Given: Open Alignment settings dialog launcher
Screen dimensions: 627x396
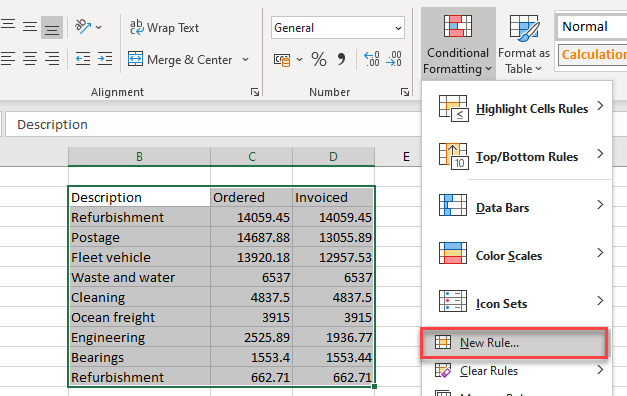Looking at the screenshot, I should coord(255,92).
